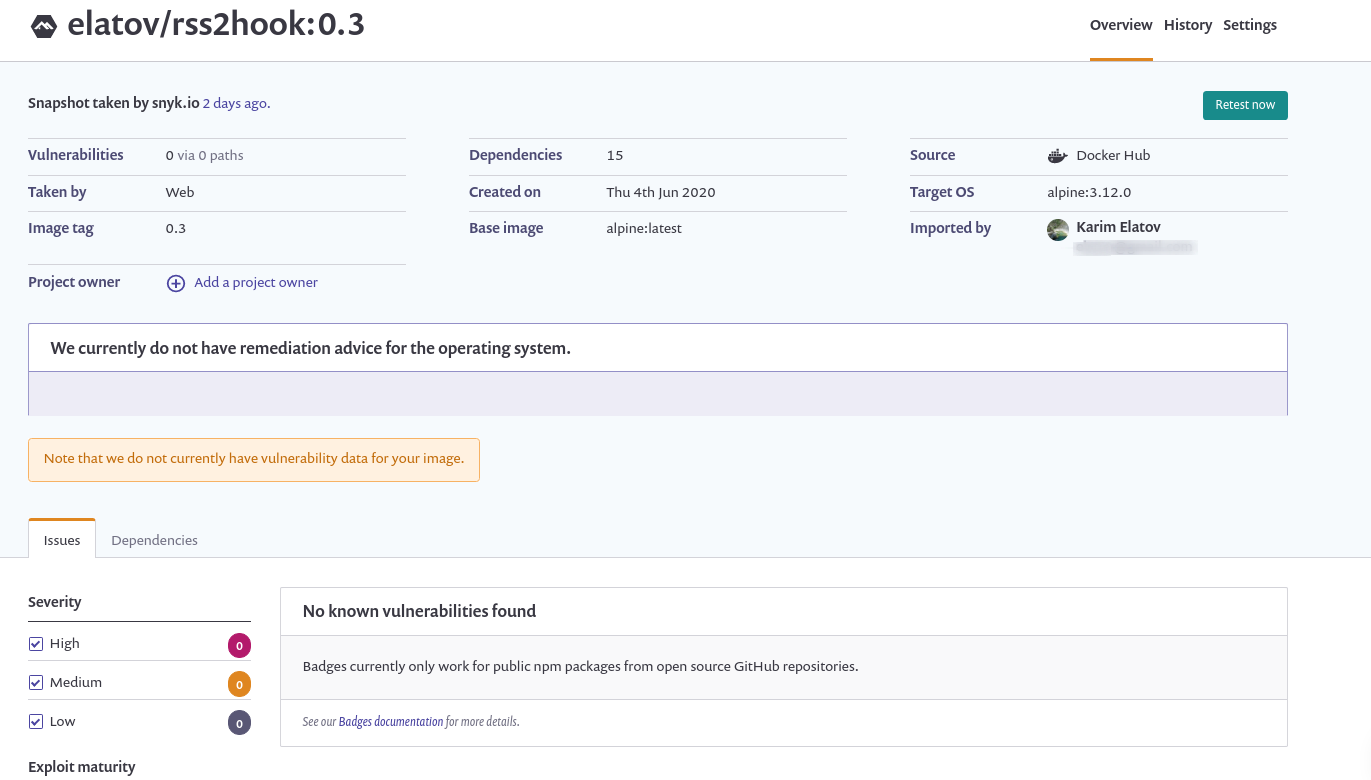Image resolution: width=1371 pixels, height=780 pixels.
Task: Click the Target OS label
Action: coord(942,192)
